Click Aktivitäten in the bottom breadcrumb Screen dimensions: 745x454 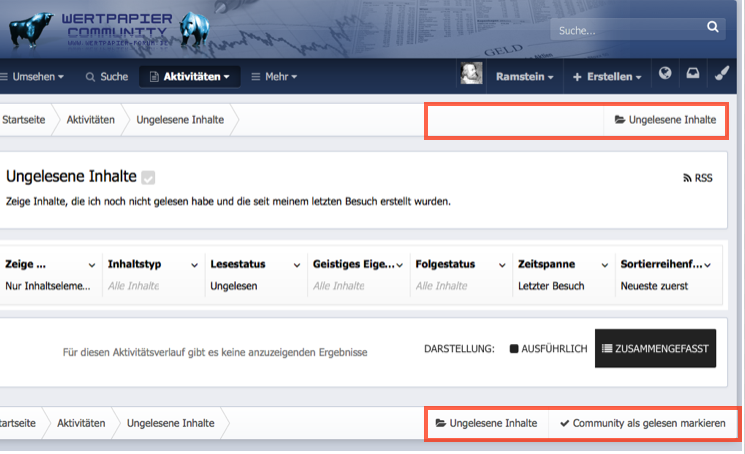tap(81, 423)
